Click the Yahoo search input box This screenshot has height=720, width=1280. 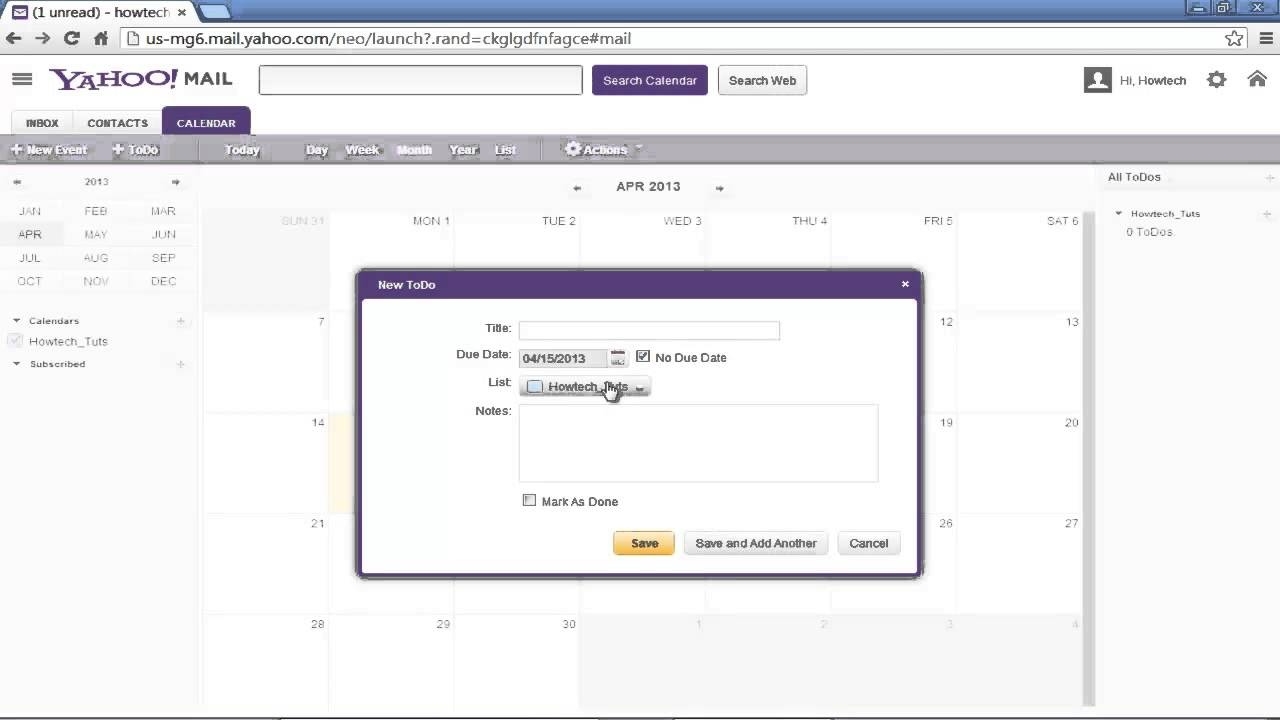pos(420,80)
